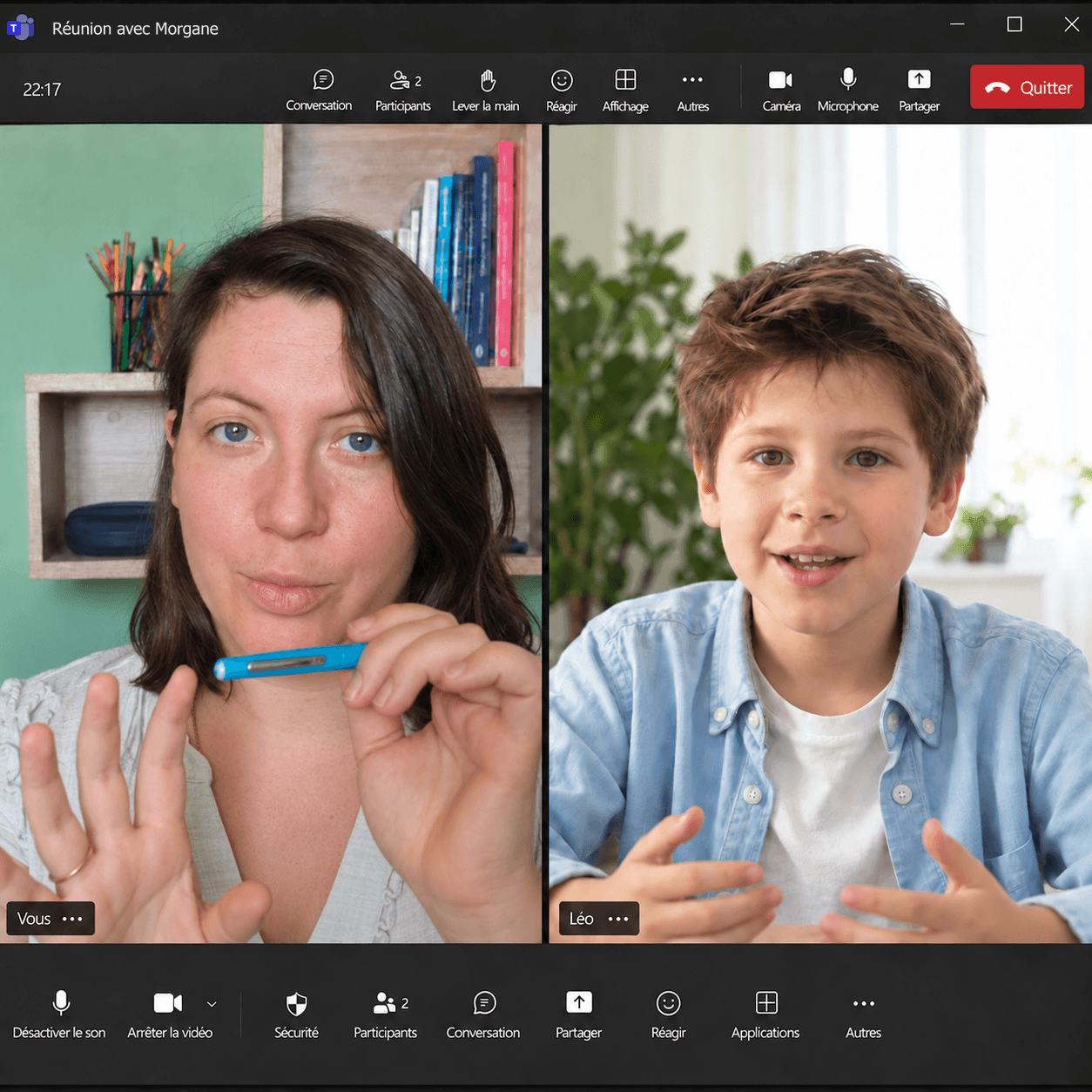Close the meeting window
Image resolution: width=1092 pixels, height=1092 pixels.
click(x=1072, y=24)
